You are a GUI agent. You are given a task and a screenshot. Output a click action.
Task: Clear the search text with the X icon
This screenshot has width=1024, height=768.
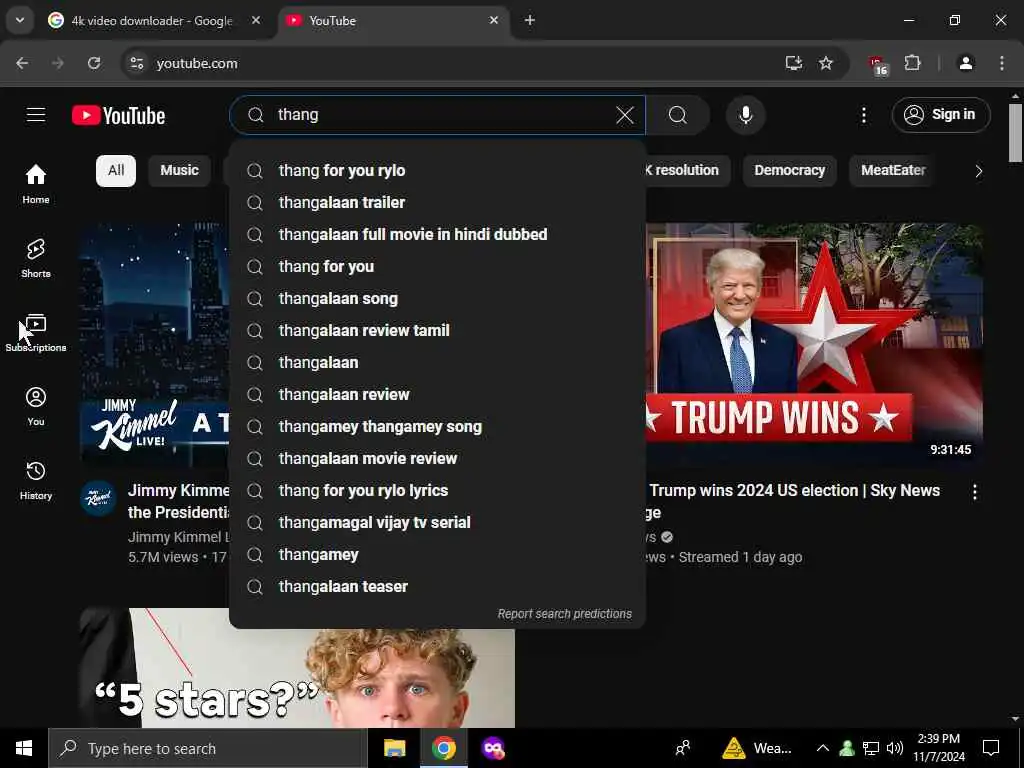coord(624,116)
